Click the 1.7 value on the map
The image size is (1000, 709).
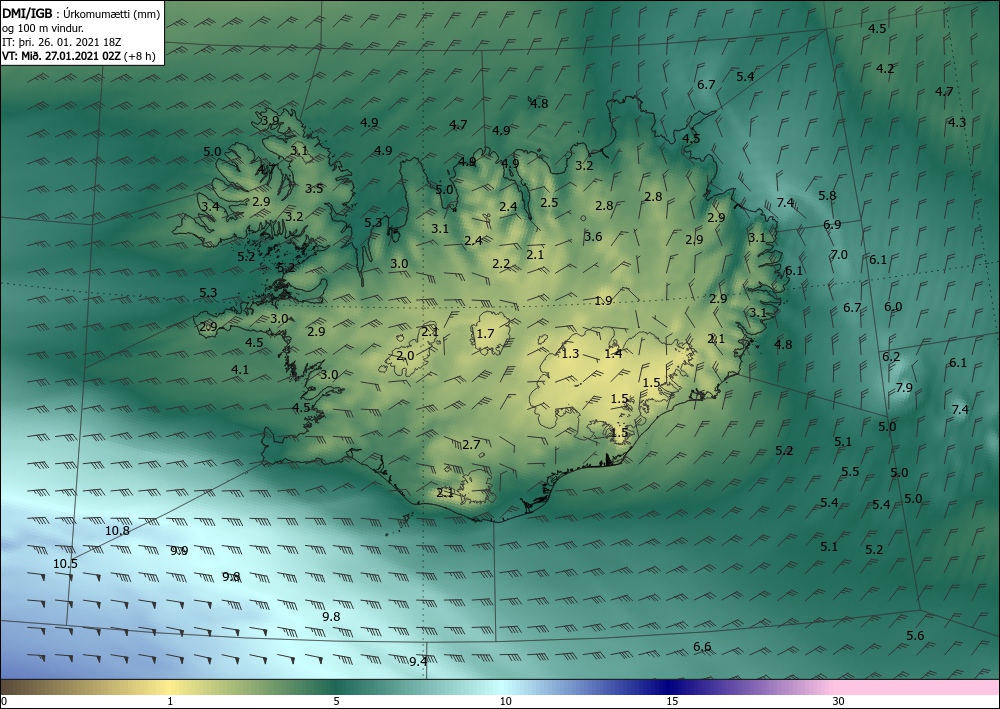click(x=485, y=333)
